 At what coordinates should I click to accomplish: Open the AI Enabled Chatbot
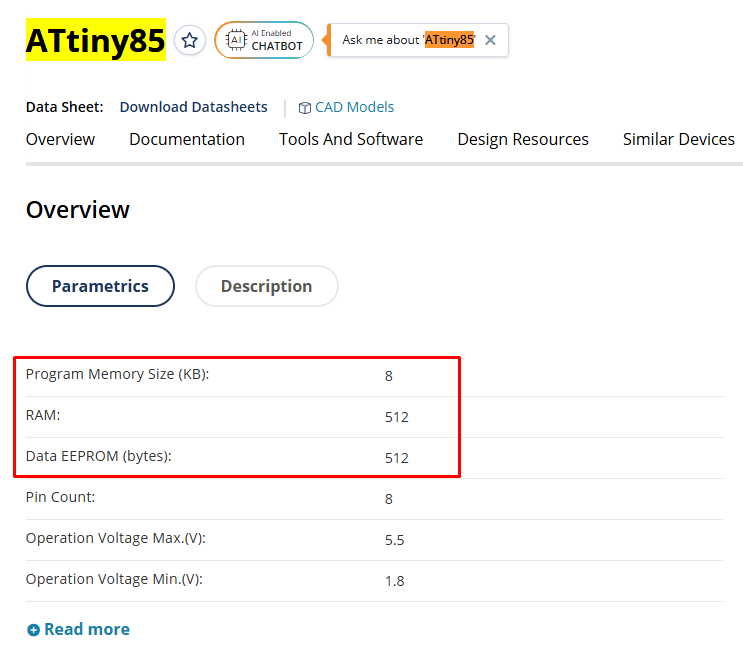[264, 40]
